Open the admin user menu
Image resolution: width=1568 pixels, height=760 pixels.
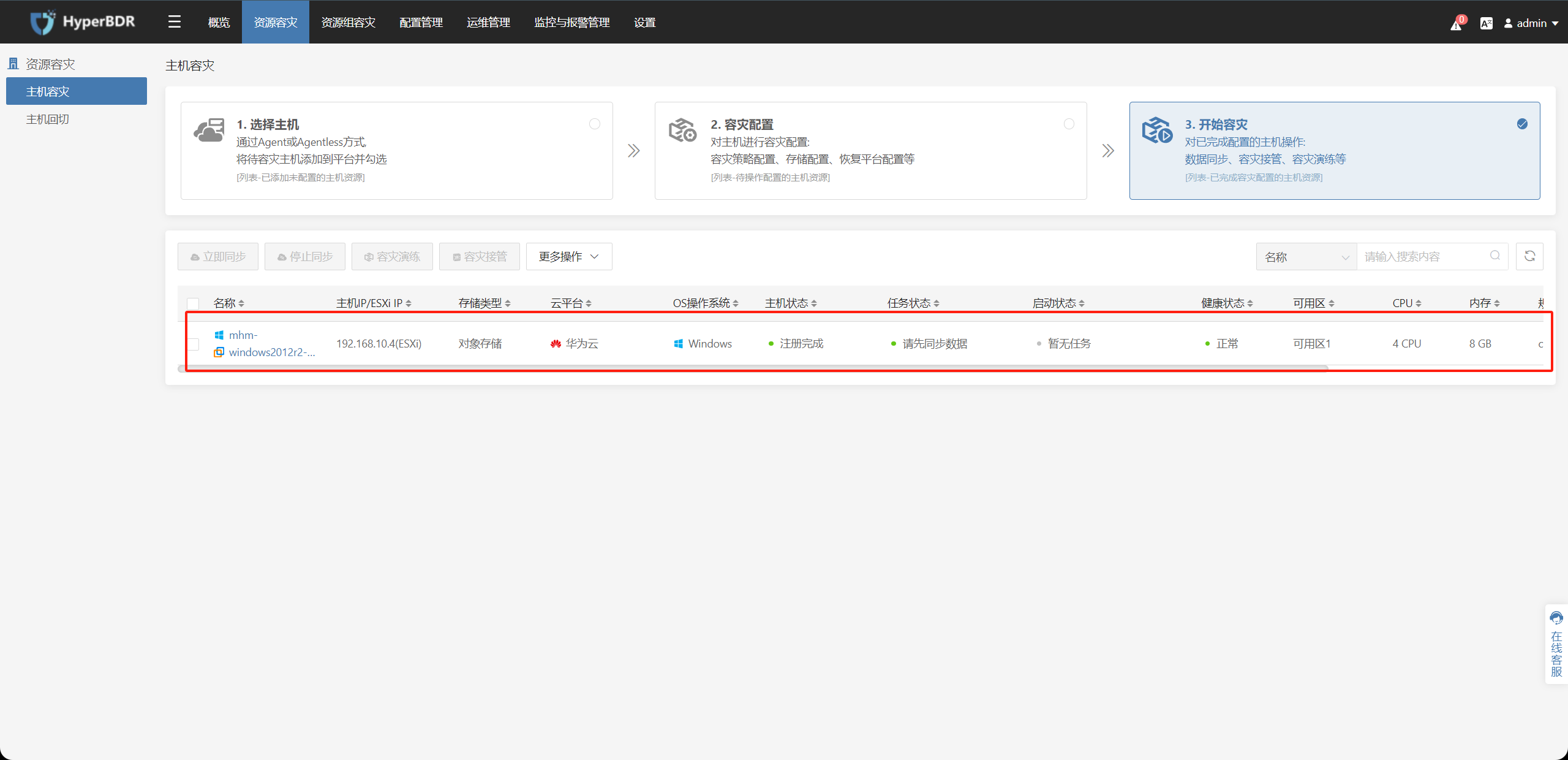[x=1531, y=23]
